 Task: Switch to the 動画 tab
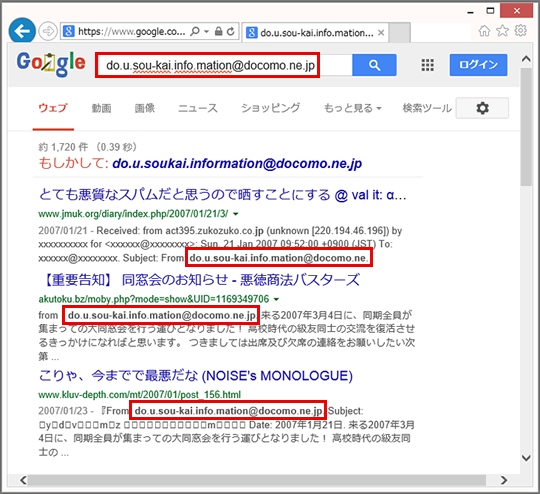pyautogui.click(x=101, y=108)
